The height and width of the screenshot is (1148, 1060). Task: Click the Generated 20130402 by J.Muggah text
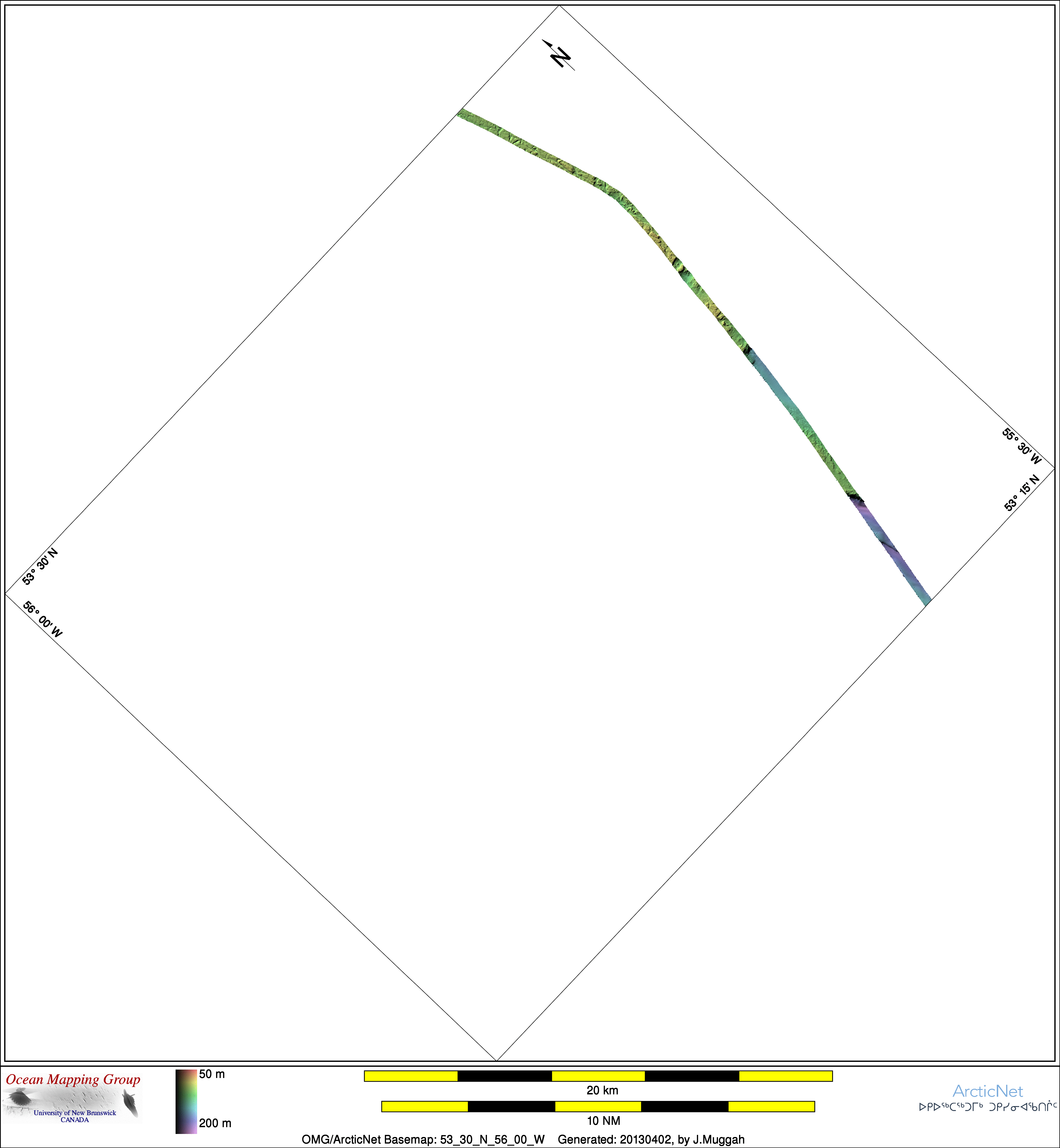[651, 1139]
